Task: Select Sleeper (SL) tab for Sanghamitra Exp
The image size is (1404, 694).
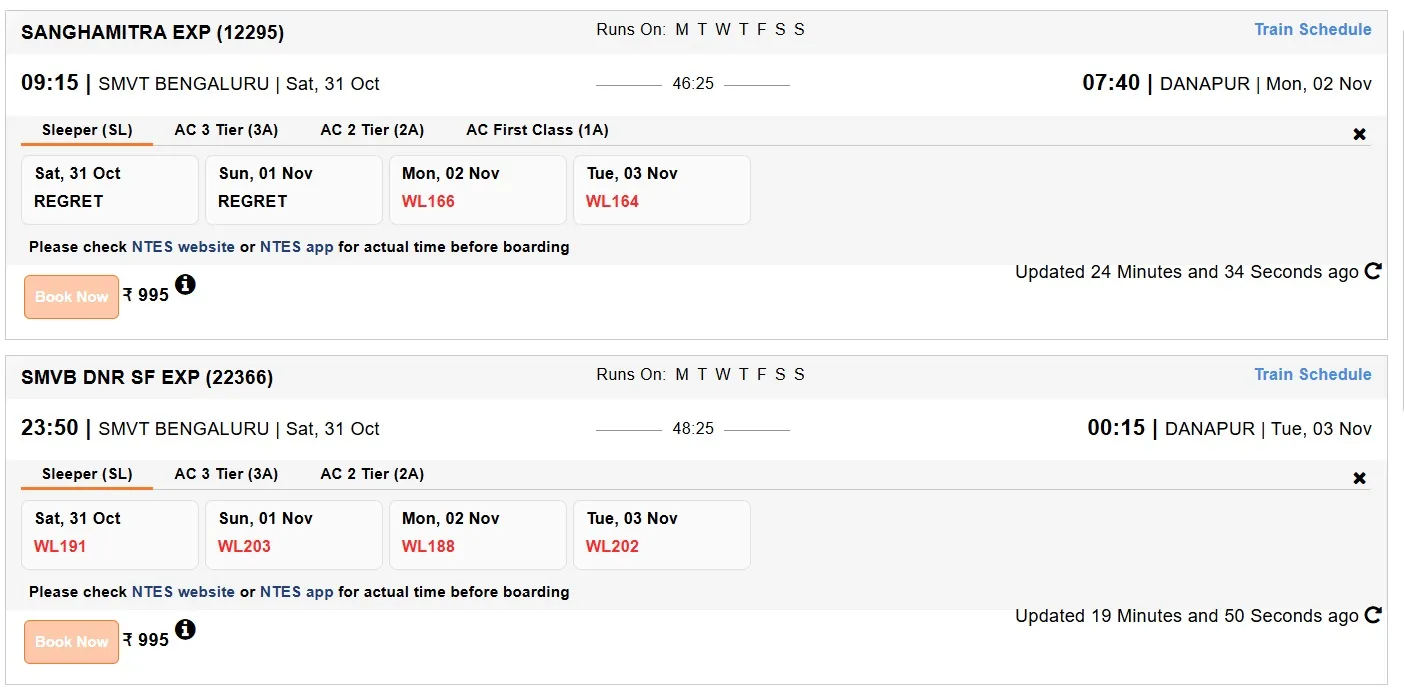Action: tap(87, 130)
